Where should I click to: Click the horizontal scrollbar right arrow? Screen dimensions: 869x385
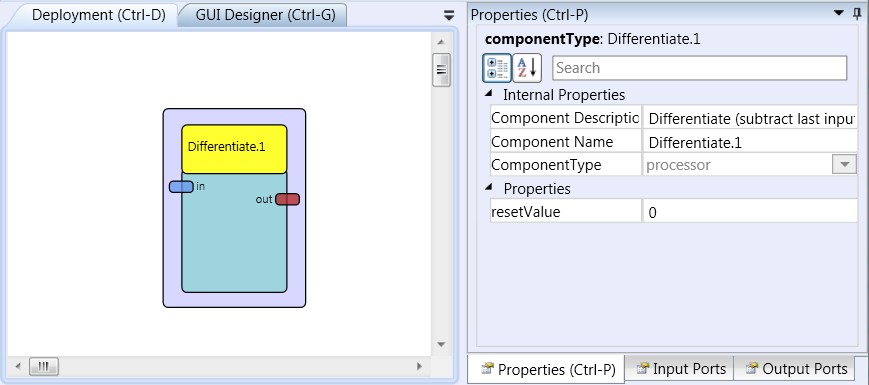tap(420, 366)
